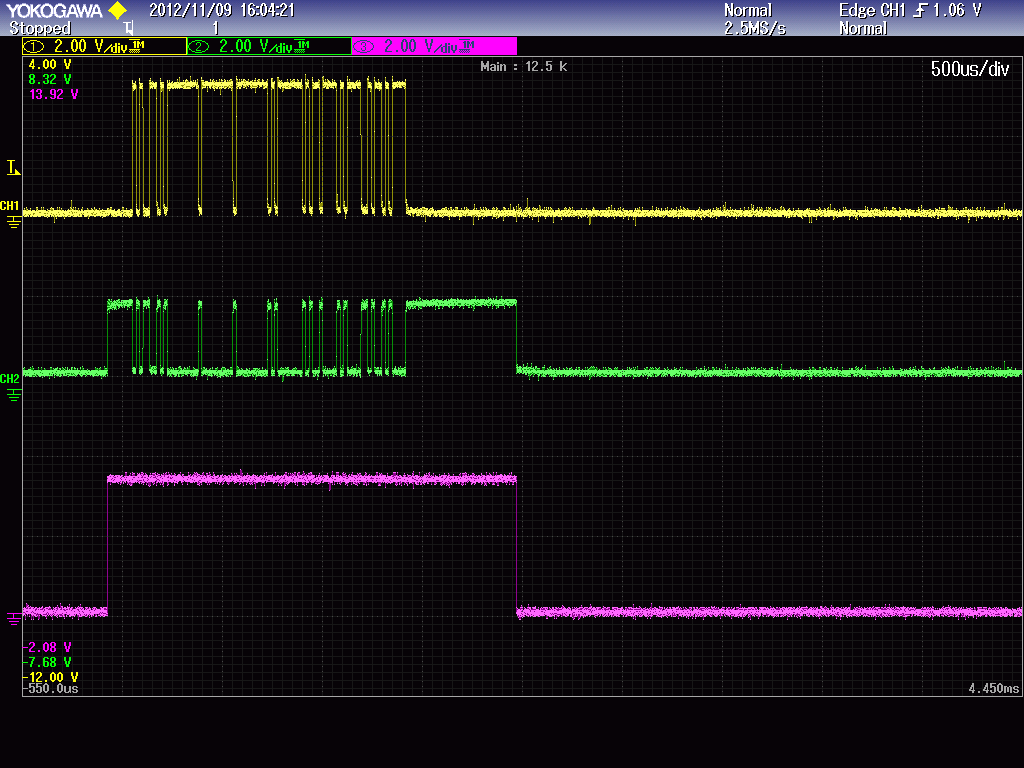Click the rising edge trigger slope icon
The width and height of the screenshot is (1024, 768).
click(921, 10)
